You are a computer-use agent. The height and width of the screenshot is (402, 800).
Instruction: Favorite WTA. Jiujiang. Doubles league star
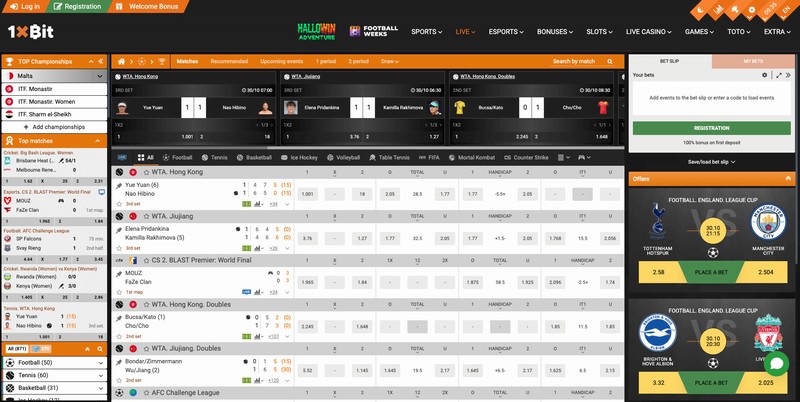146,348
